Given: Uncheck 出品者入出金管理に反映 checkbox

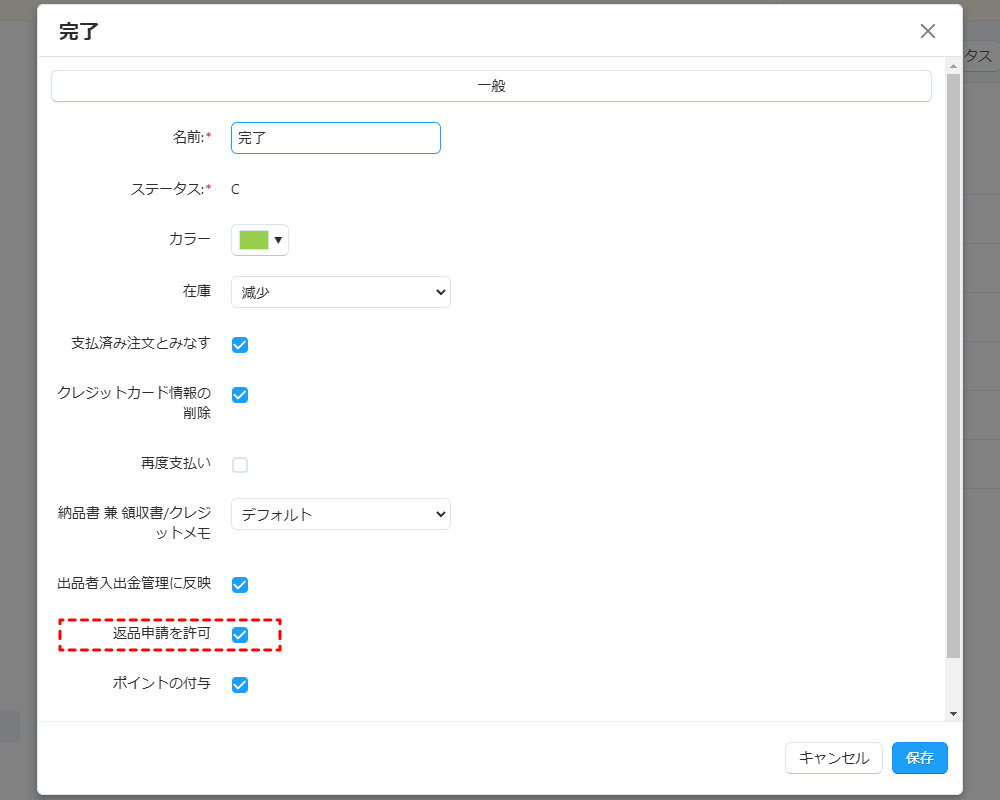Looking at the screenshot, I should tap(240, 584).
